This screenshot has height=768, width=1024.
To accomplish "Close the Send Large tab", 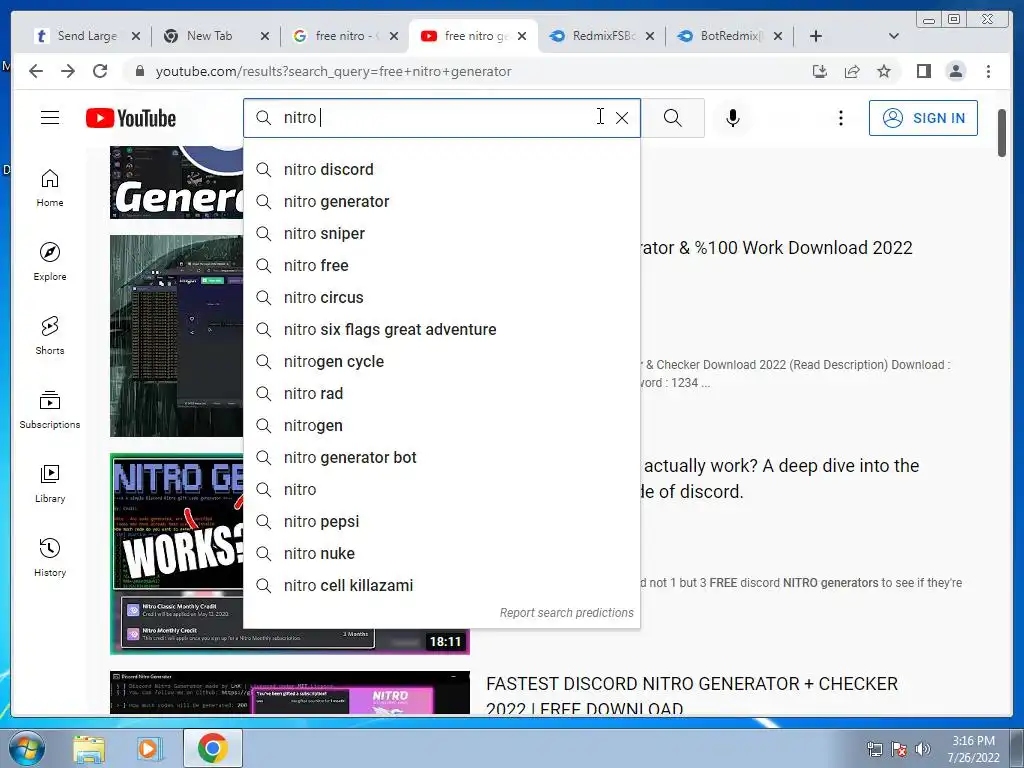I will coord(136,36).
